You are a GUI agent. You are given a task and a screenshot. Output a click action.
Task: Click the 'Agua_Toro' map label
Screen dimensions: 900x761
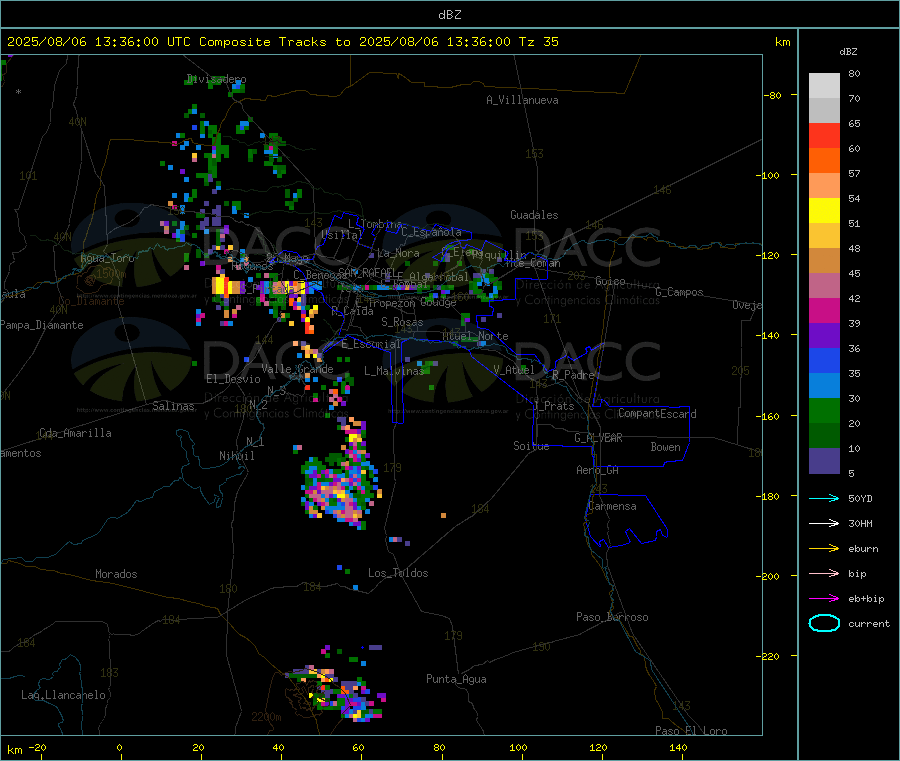click(x=107, y=258)
